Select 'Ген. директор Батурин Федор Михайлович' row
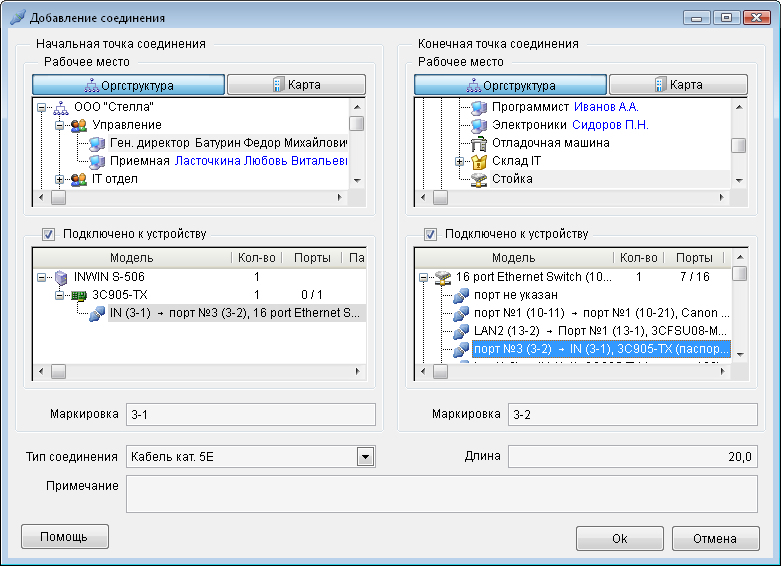This screenshot has height=566, width=781. (x=229, y=143)
